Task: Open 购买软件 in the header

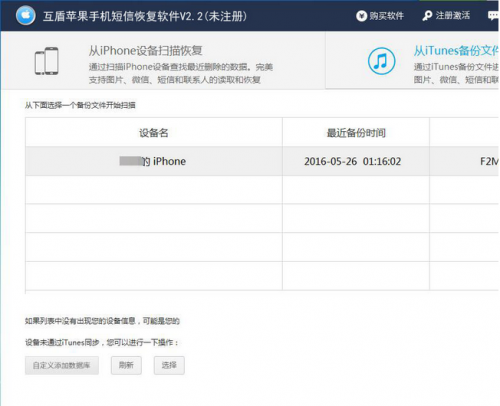Action: (380, 16)
